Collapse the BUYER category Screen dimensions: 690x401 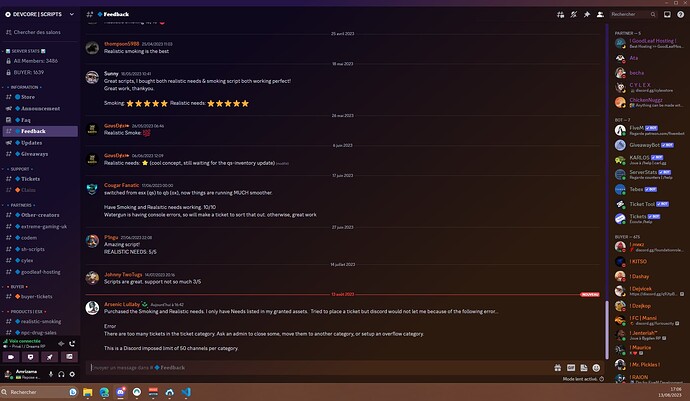[18, 287]
